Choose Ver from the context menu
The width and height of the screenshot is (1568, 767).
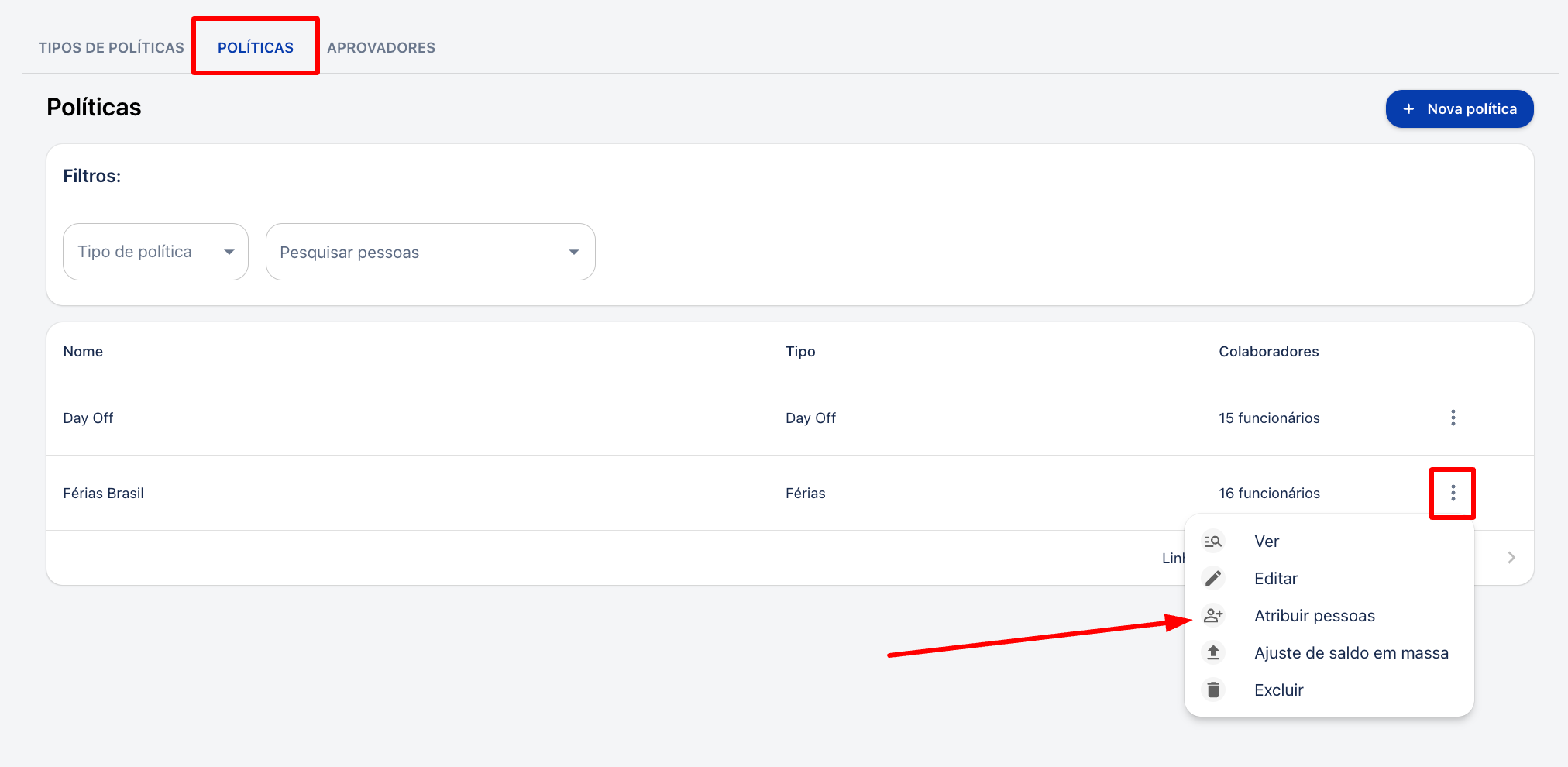(1329, 542)
